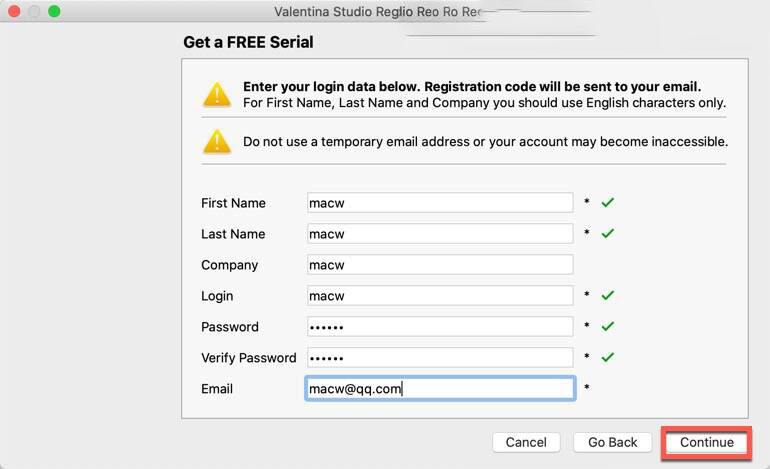
Task: Click the green checkmark next to Login
Action: [x=607, y=296]
